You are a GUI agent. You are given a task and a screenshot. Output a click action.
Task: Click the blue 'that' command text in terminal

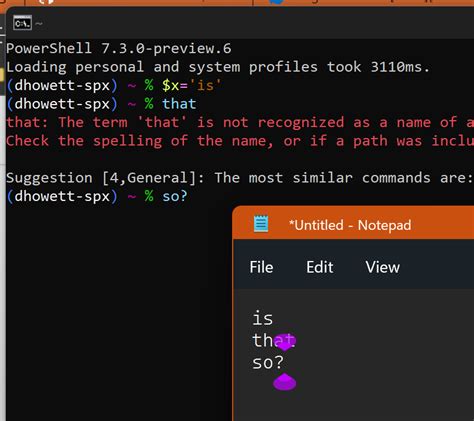[179, 104]
